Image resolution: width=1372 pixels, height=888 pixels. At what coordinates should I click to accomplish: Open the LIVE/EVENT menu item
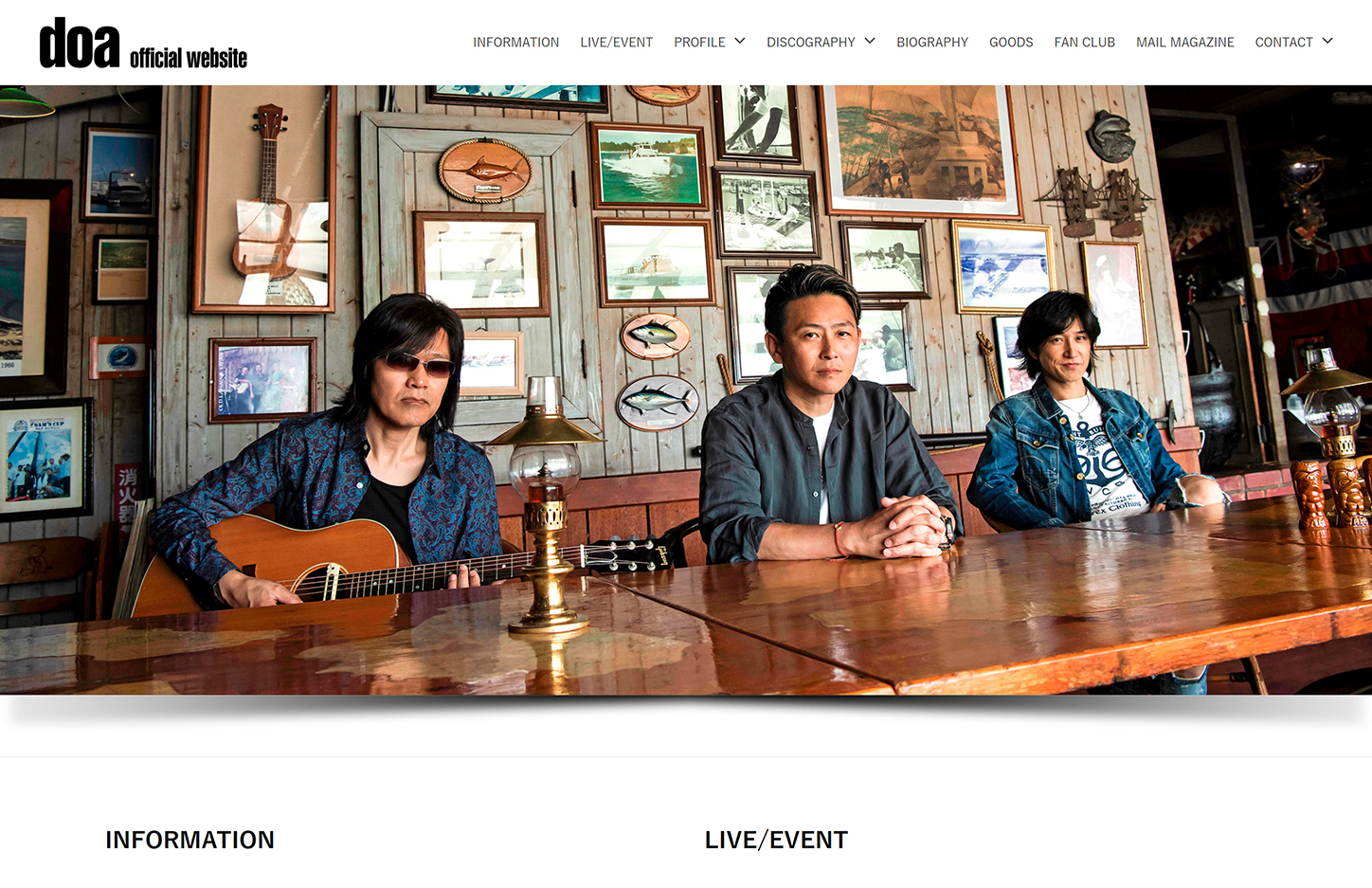tap(617, 43)
